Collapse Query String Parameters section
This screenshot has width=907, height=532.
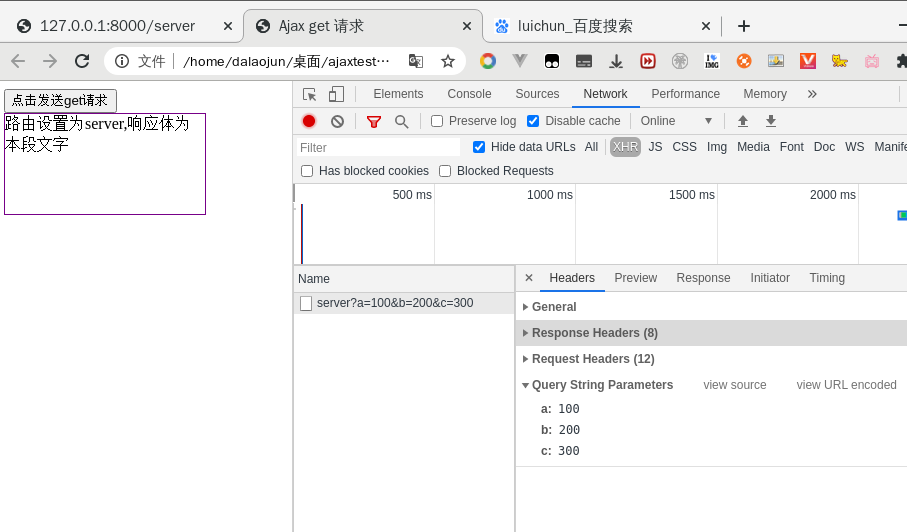point(598,385)
